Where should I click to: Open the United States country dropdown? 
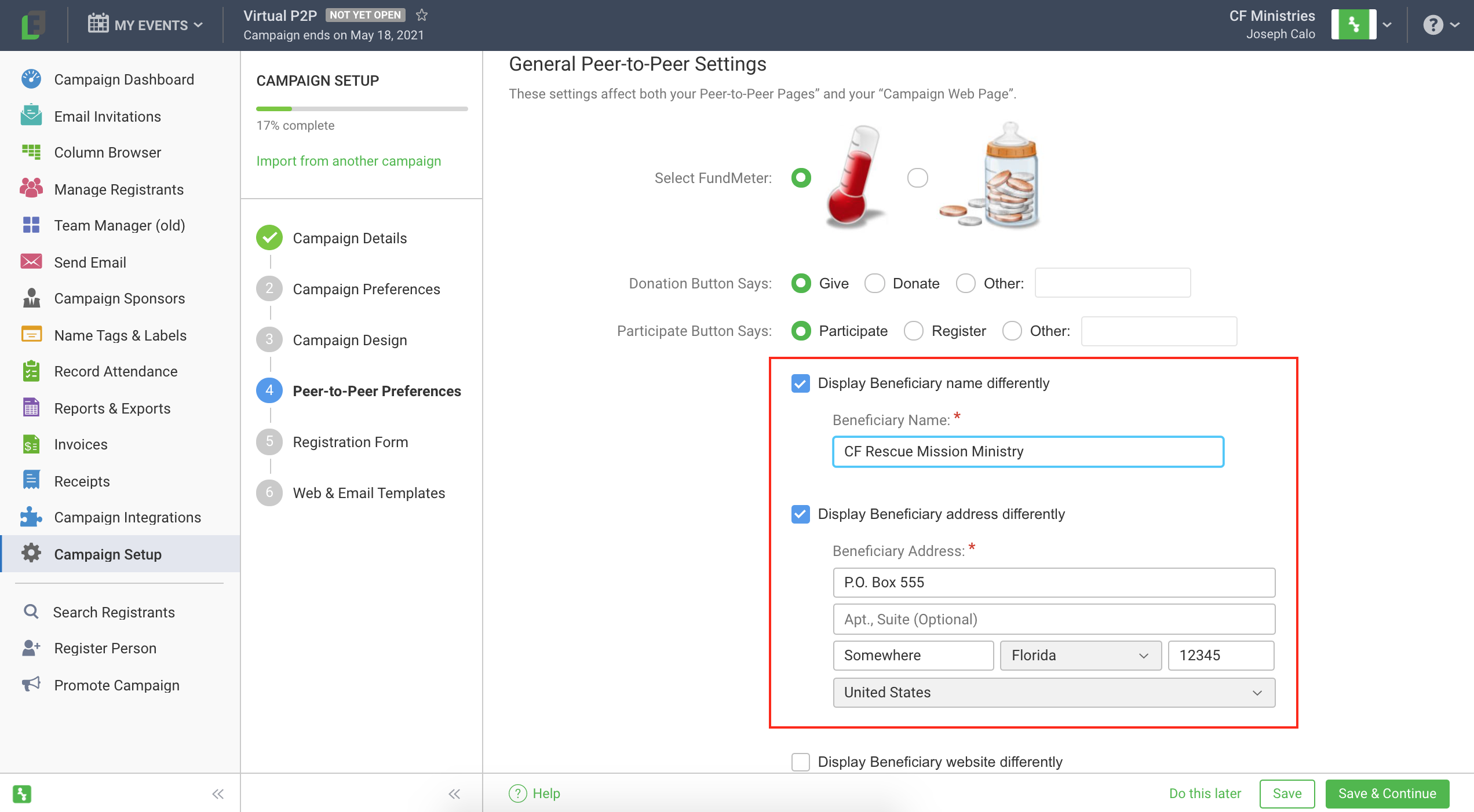(x=1053, y=692)
